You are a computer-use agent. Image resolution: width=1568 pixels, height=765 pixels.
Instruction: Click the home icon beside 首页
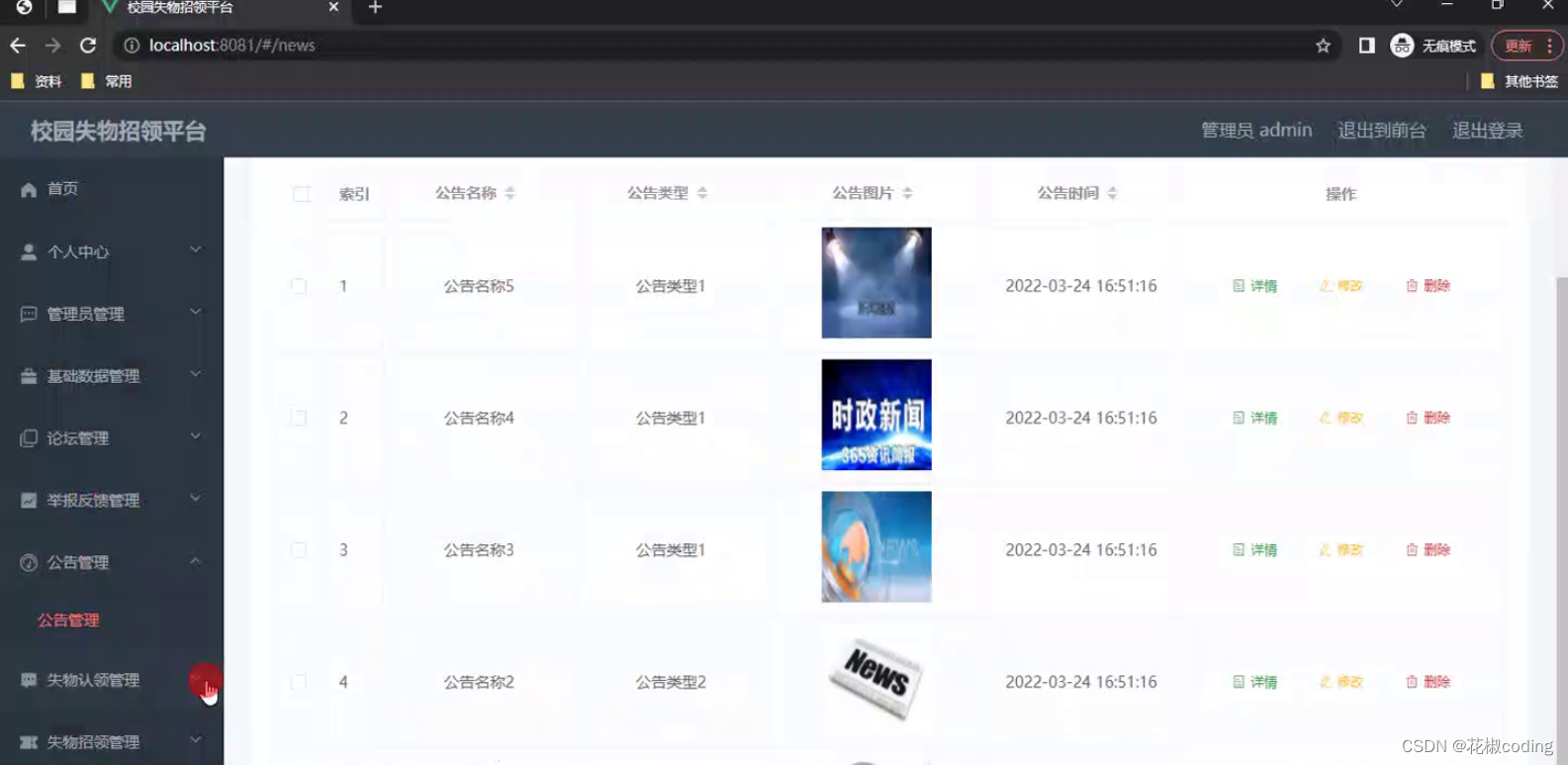pos(29,189)
